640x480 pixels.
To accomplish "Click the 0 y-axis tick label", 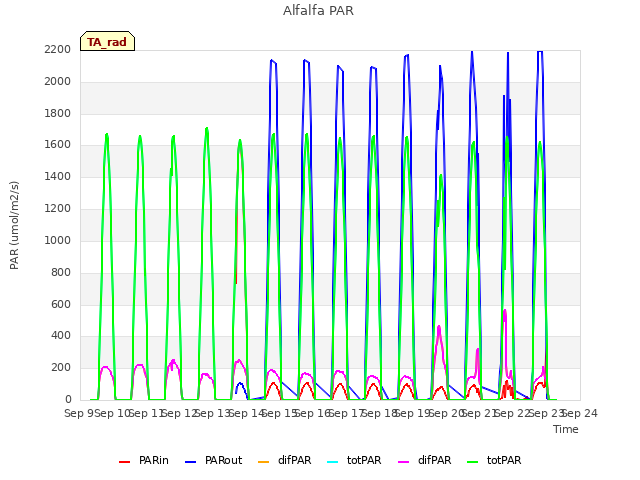I will click(x=68, y=399).
